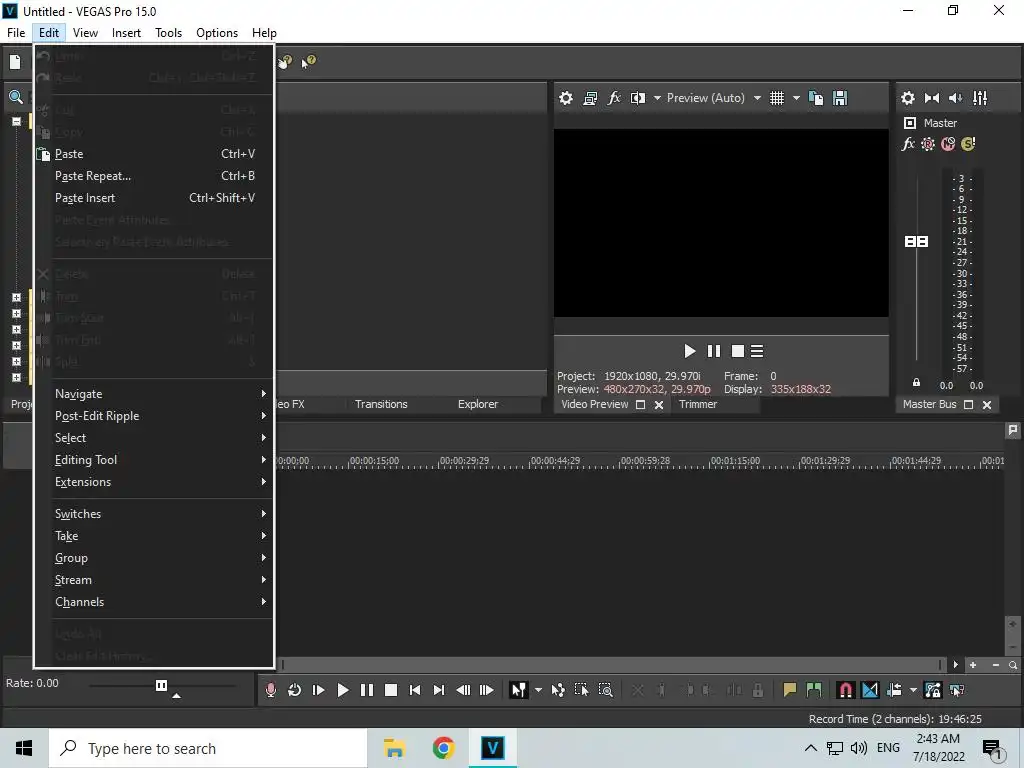Screen dimensions: 1024x768
Task: Click the grid overlays icon
Action: tap(776, 98)
